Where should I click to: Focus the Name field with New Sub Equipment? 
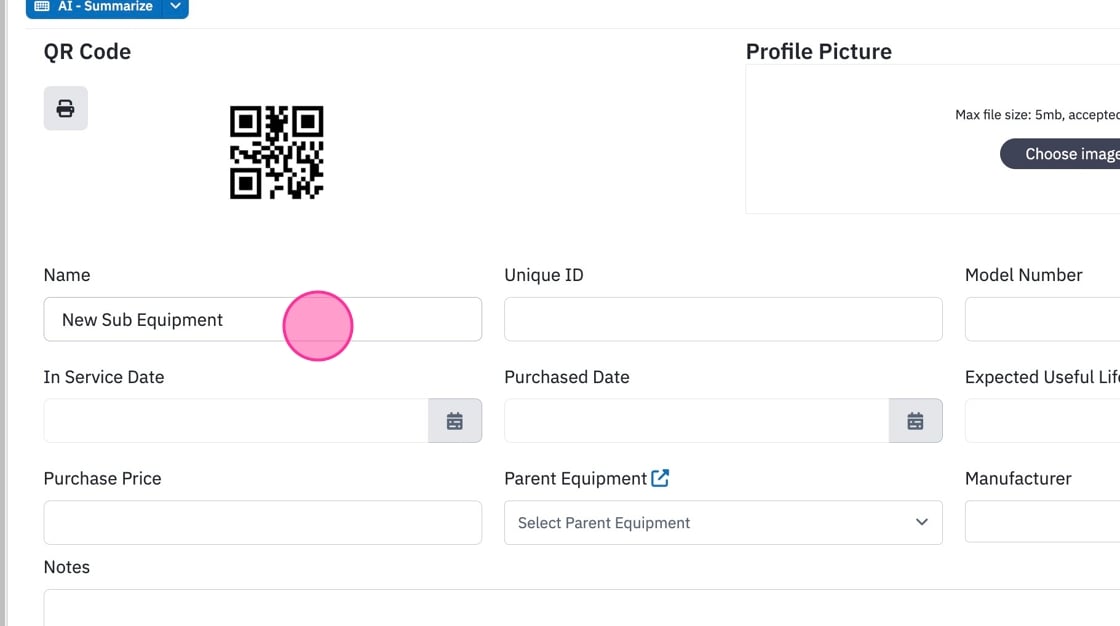tap(263, 319)
